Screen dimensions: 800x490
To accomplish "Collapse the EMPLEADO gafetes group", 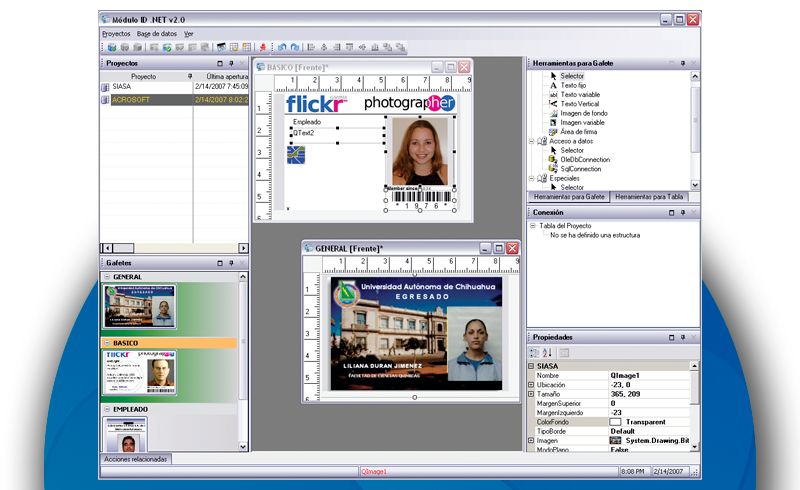I will (107, 409).
